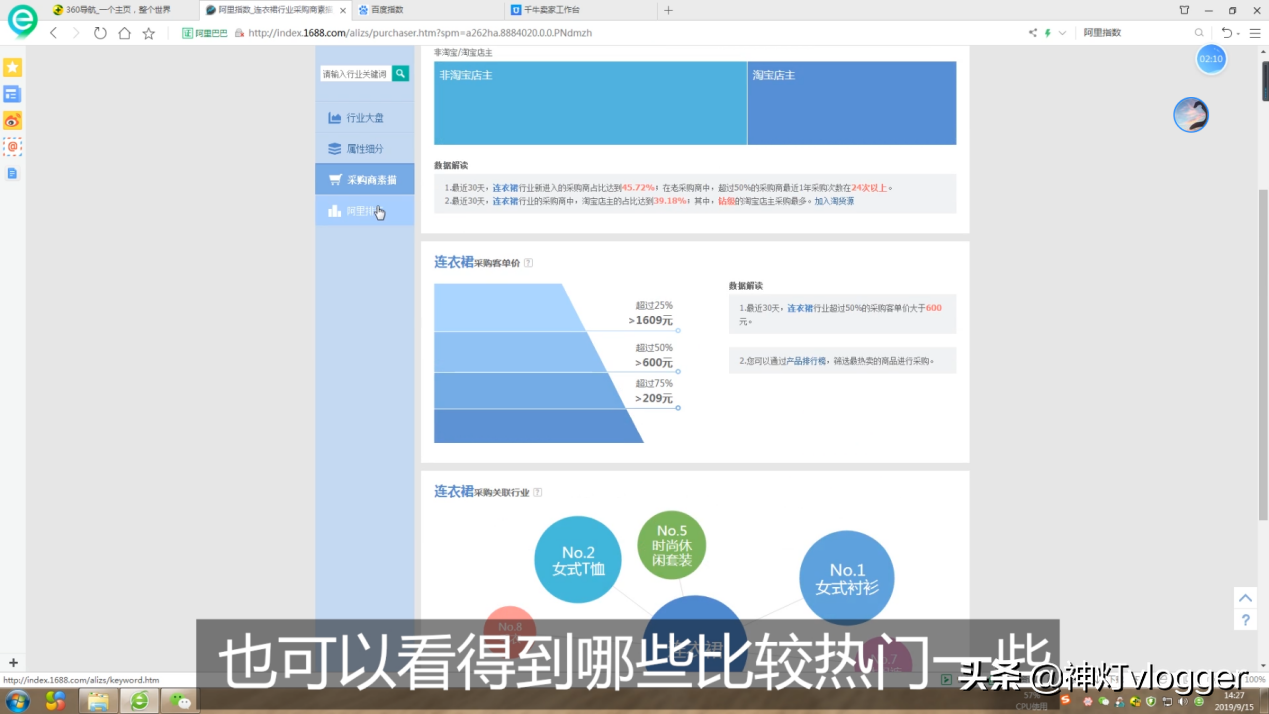Image resolution: width=1269 pixels, height=714 pixels.
Task: Click the green search button beside keyword box
Action: [x=400, y=73]
